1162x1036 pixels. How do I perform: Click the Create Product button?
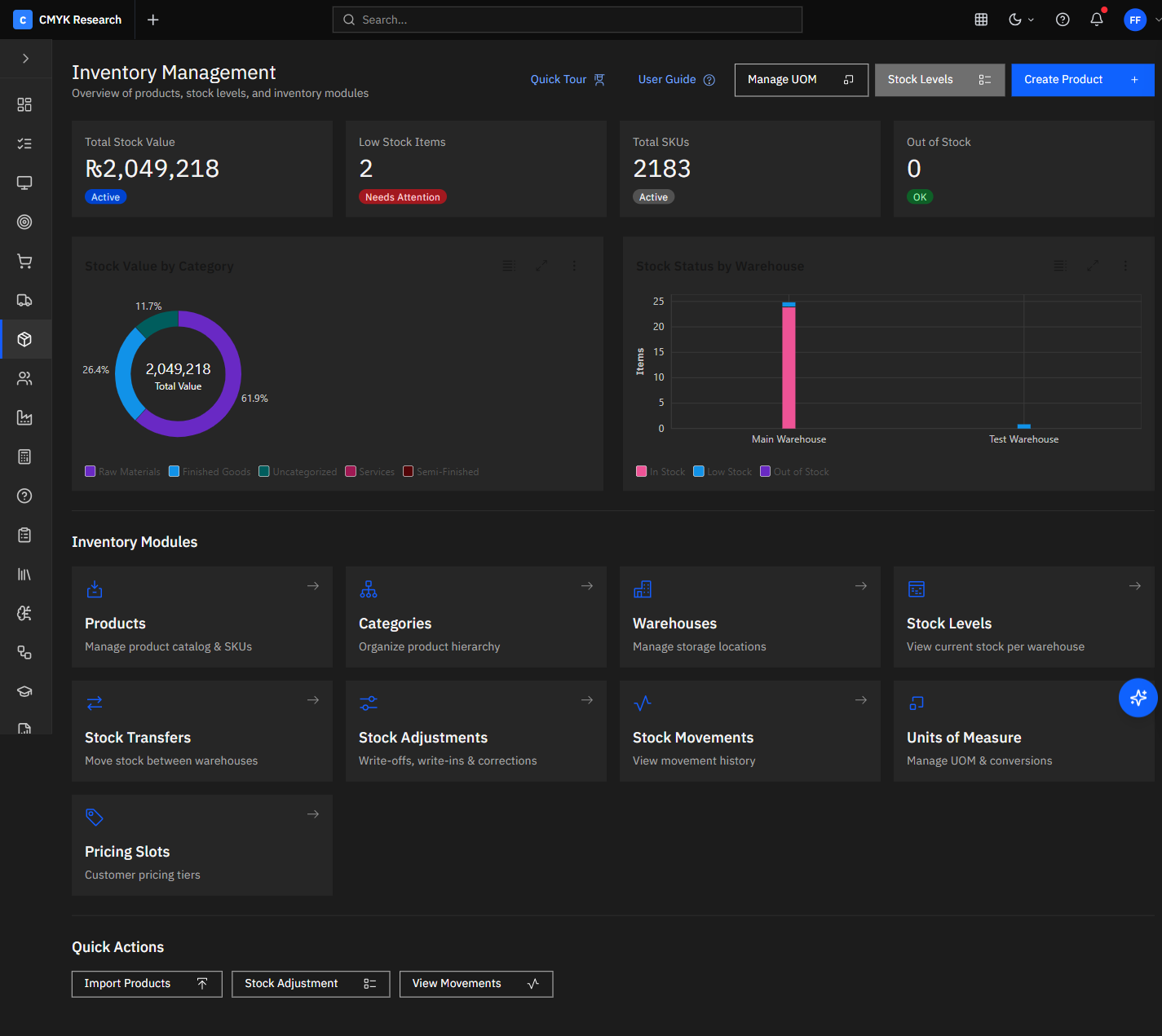(x=1083, y=80)
